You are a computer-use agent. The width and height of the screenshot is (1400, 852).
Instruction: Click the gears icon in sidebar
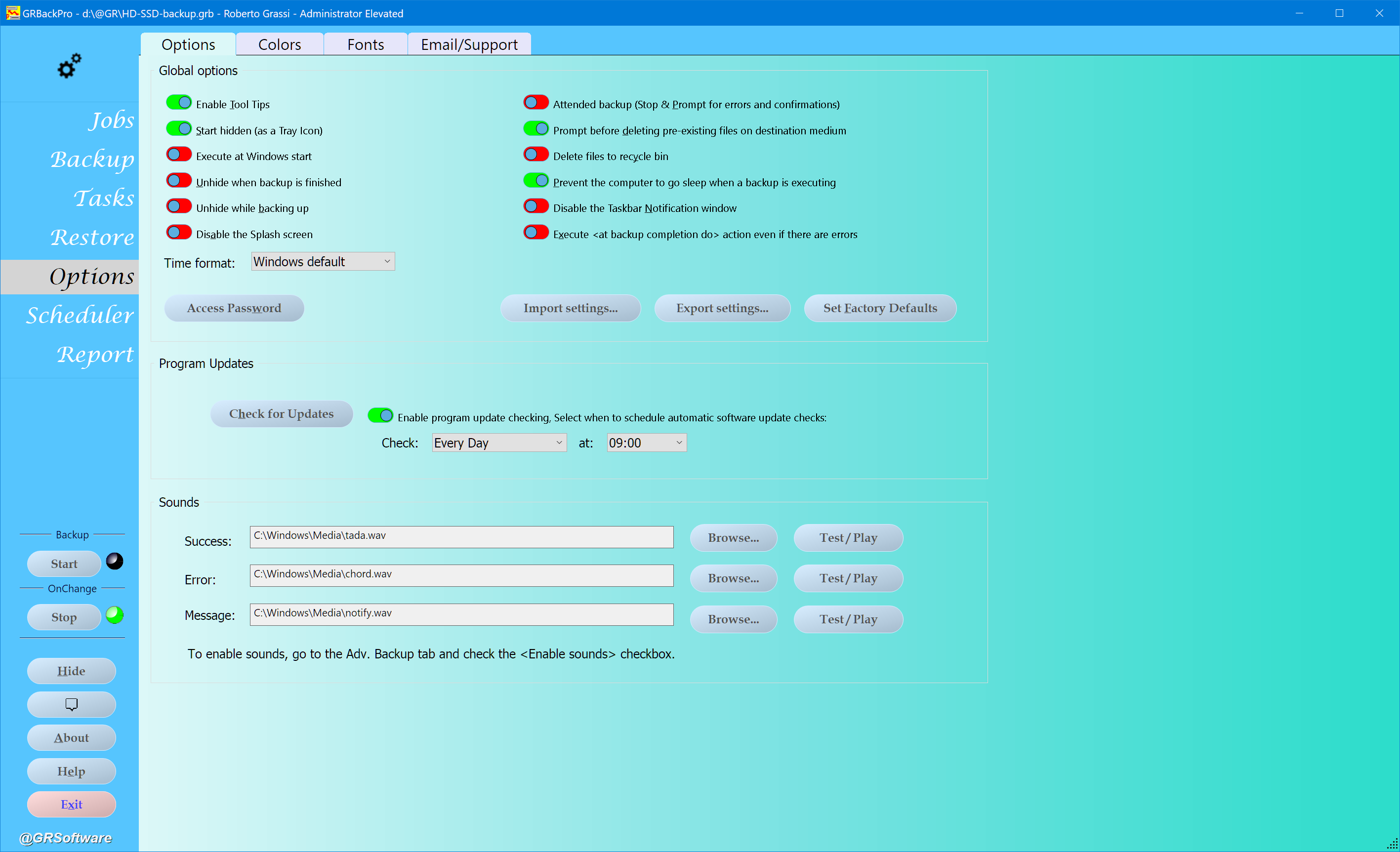point(69,66)
